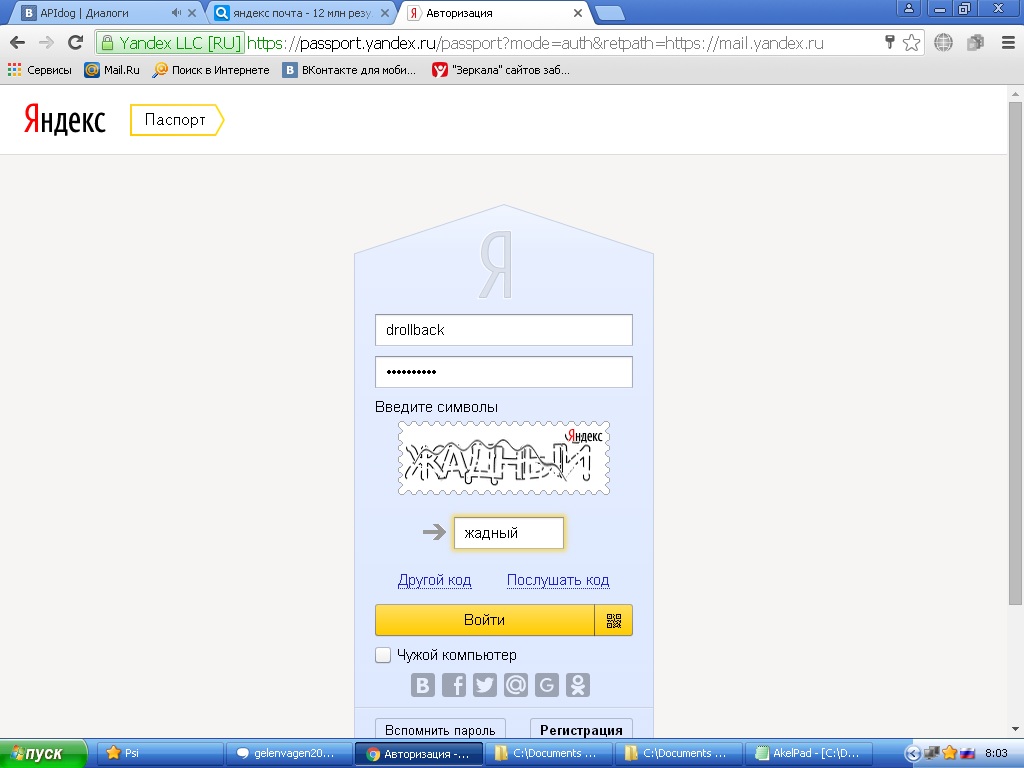
Task: Open "Зеркала" сайтов bookmark
Action: pyautogui.click(x=501, y=70)
